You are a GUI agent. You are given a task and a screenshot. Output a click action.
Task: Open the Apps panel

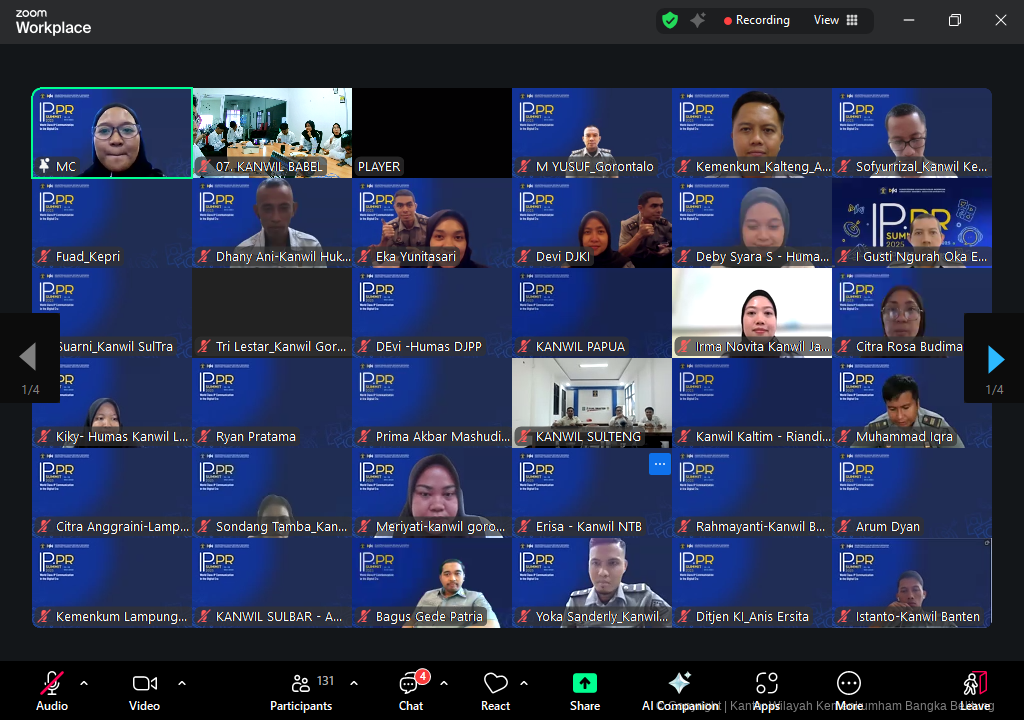(767, 691)
